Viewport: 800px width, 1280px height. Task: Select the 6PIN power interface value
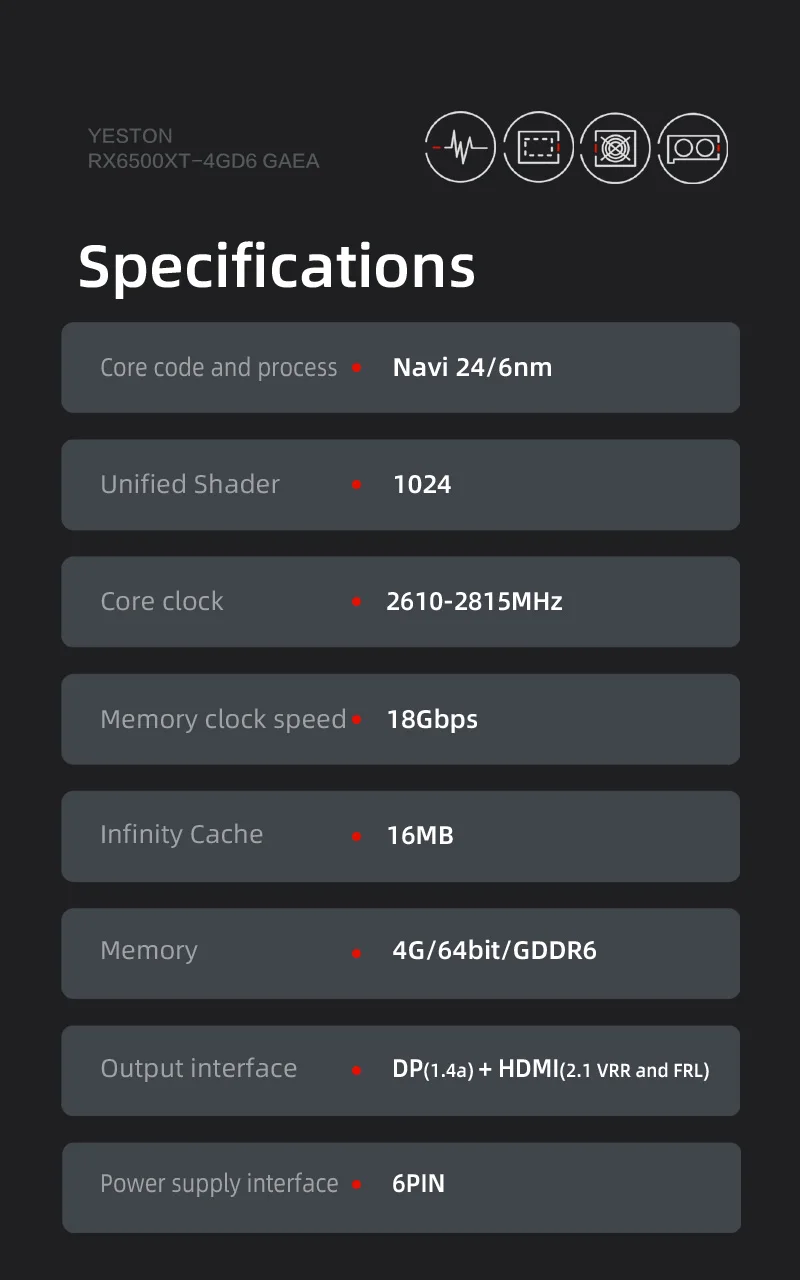click(418, 1184)
